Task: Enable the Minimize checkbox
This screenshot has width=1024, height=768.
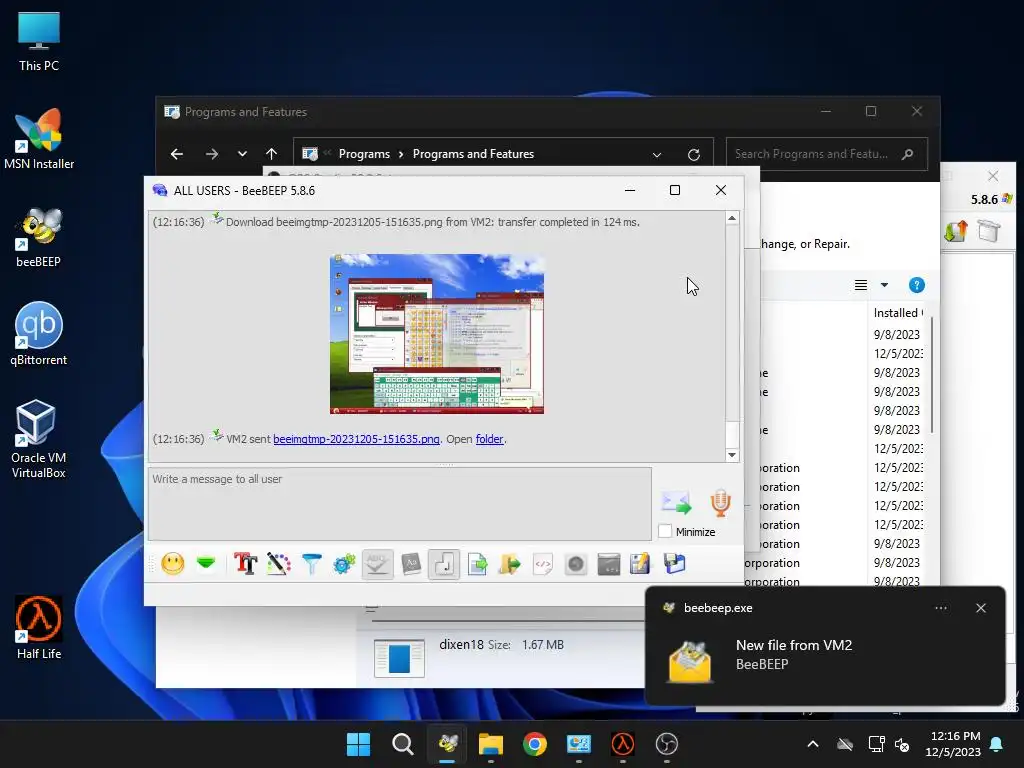Action: (x=665, y=531)
